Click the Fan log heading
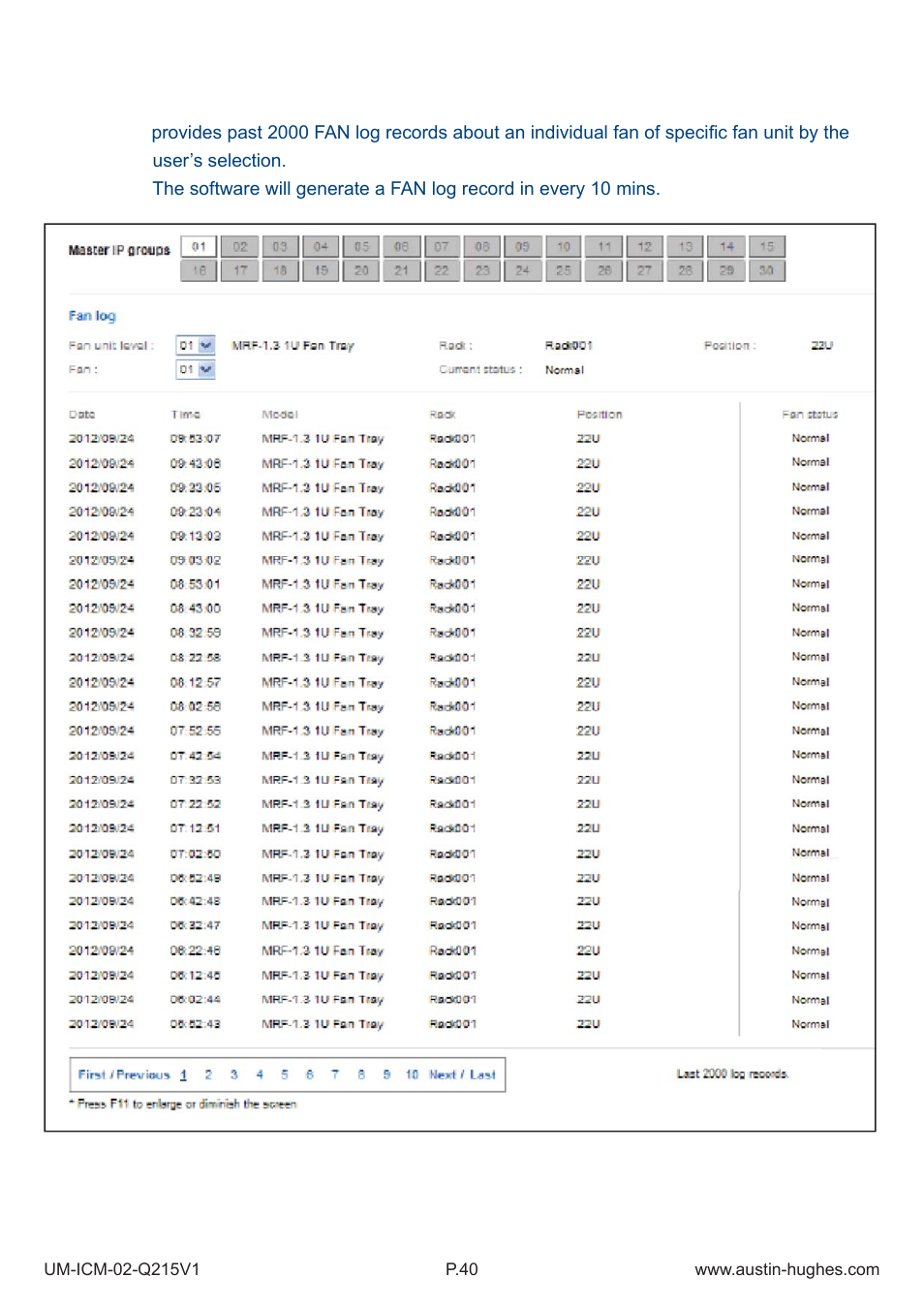 (x=92, y=316)
